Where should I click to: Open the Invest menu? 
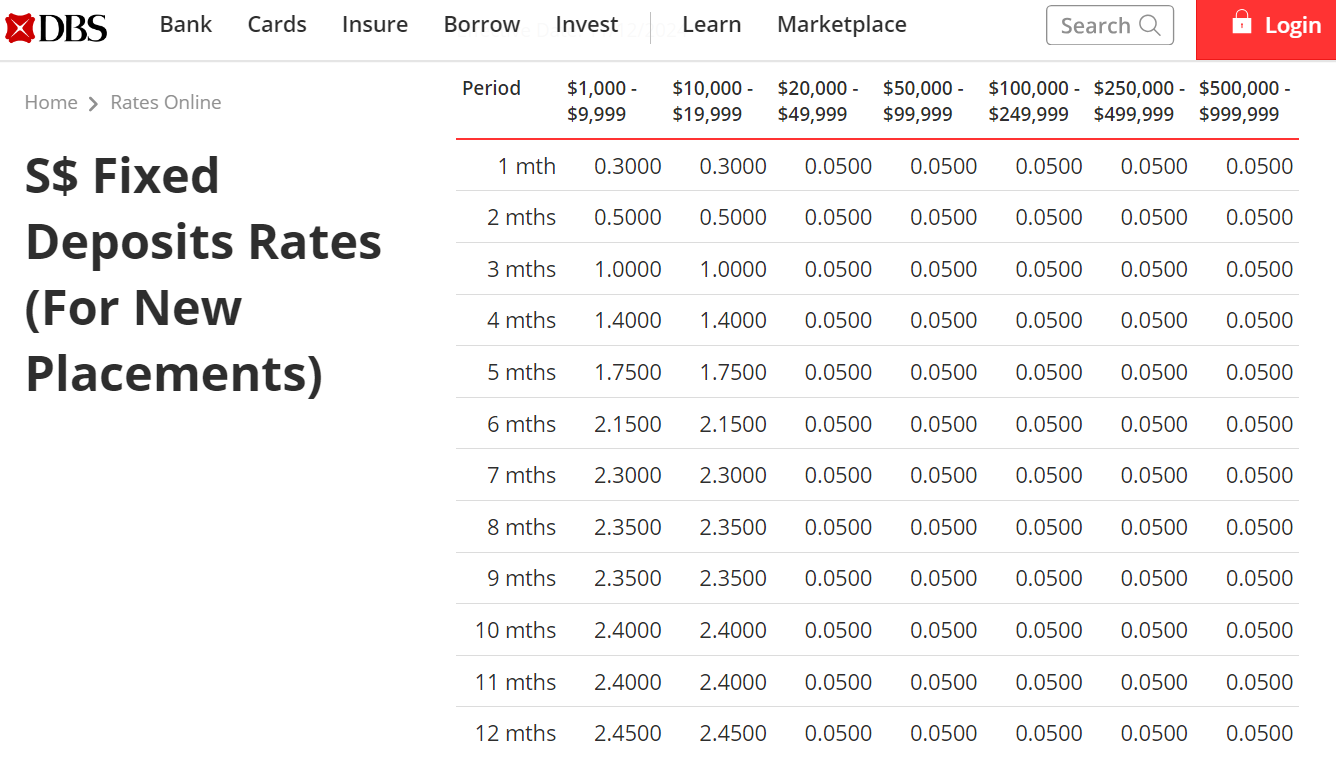pos(587,24)
